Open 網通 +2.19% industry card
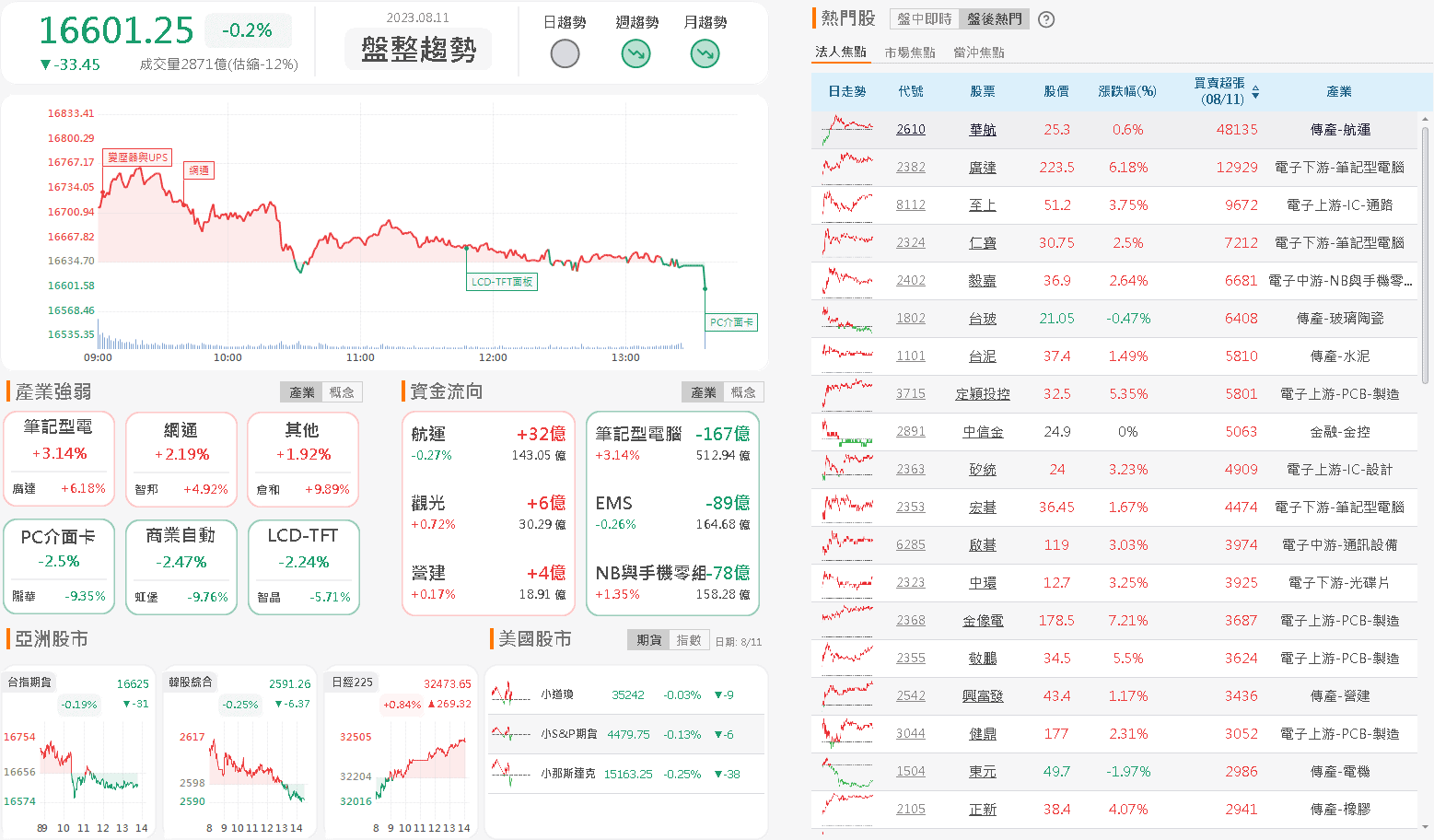Image resolution: width=1434 pixels, height=840 pixels. (x=181, y=459)
